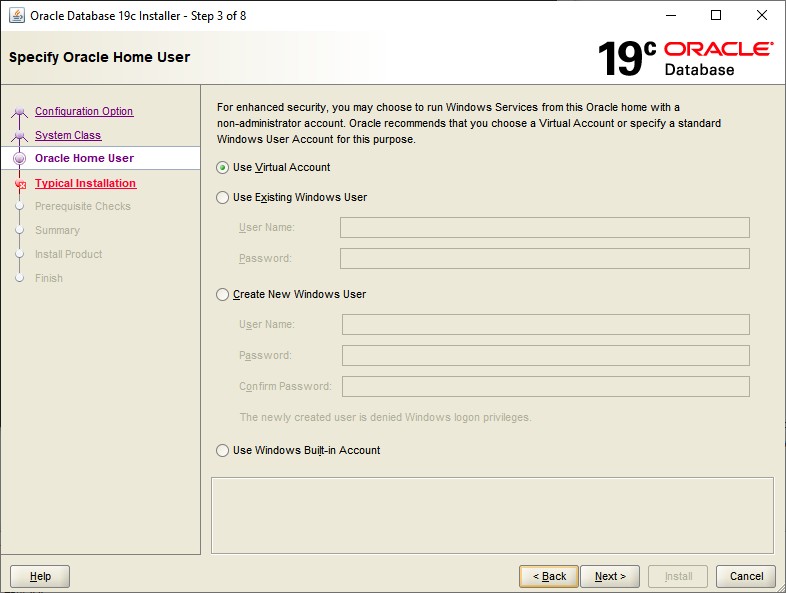The image size is (786, 593).
Task: Click Existing user Password field
Action: tap(545, 259)
